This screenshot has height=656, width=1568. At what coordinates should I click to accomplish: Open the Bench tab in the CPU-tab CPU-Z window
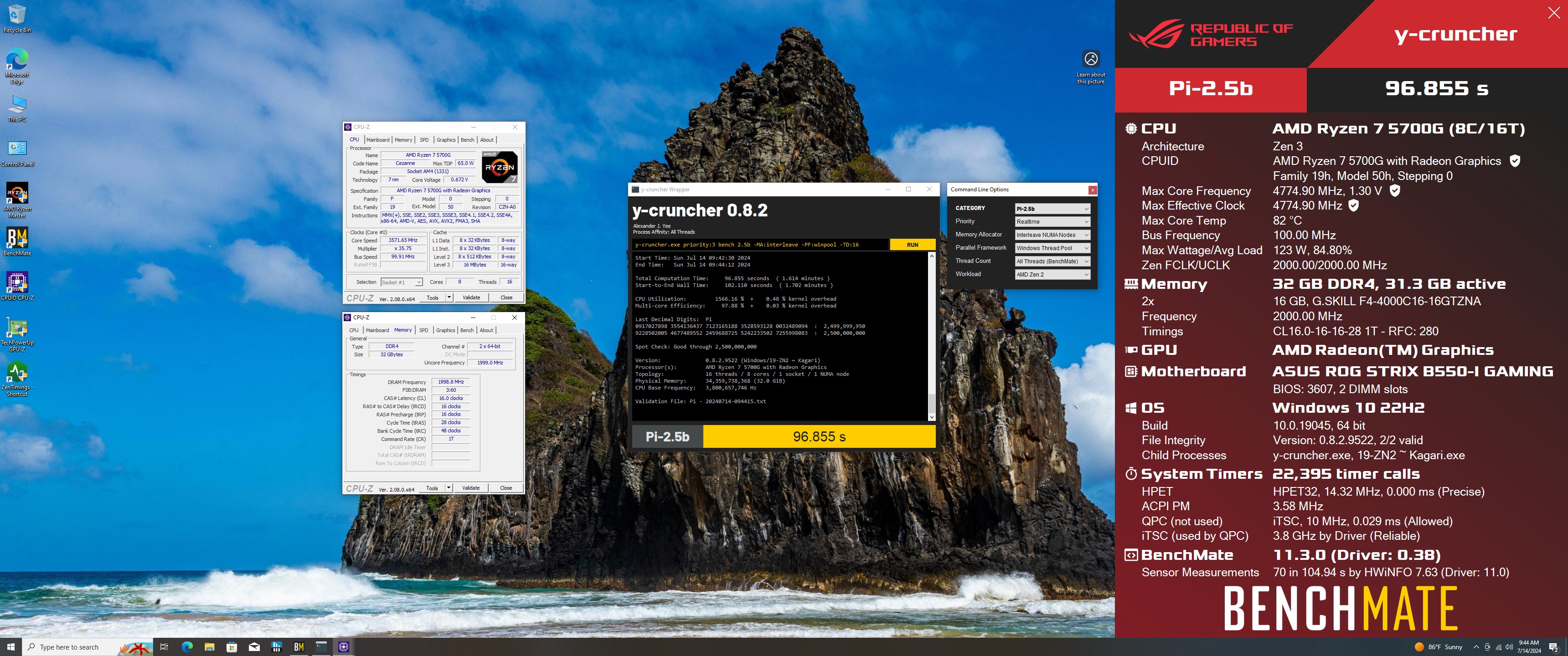468,140
